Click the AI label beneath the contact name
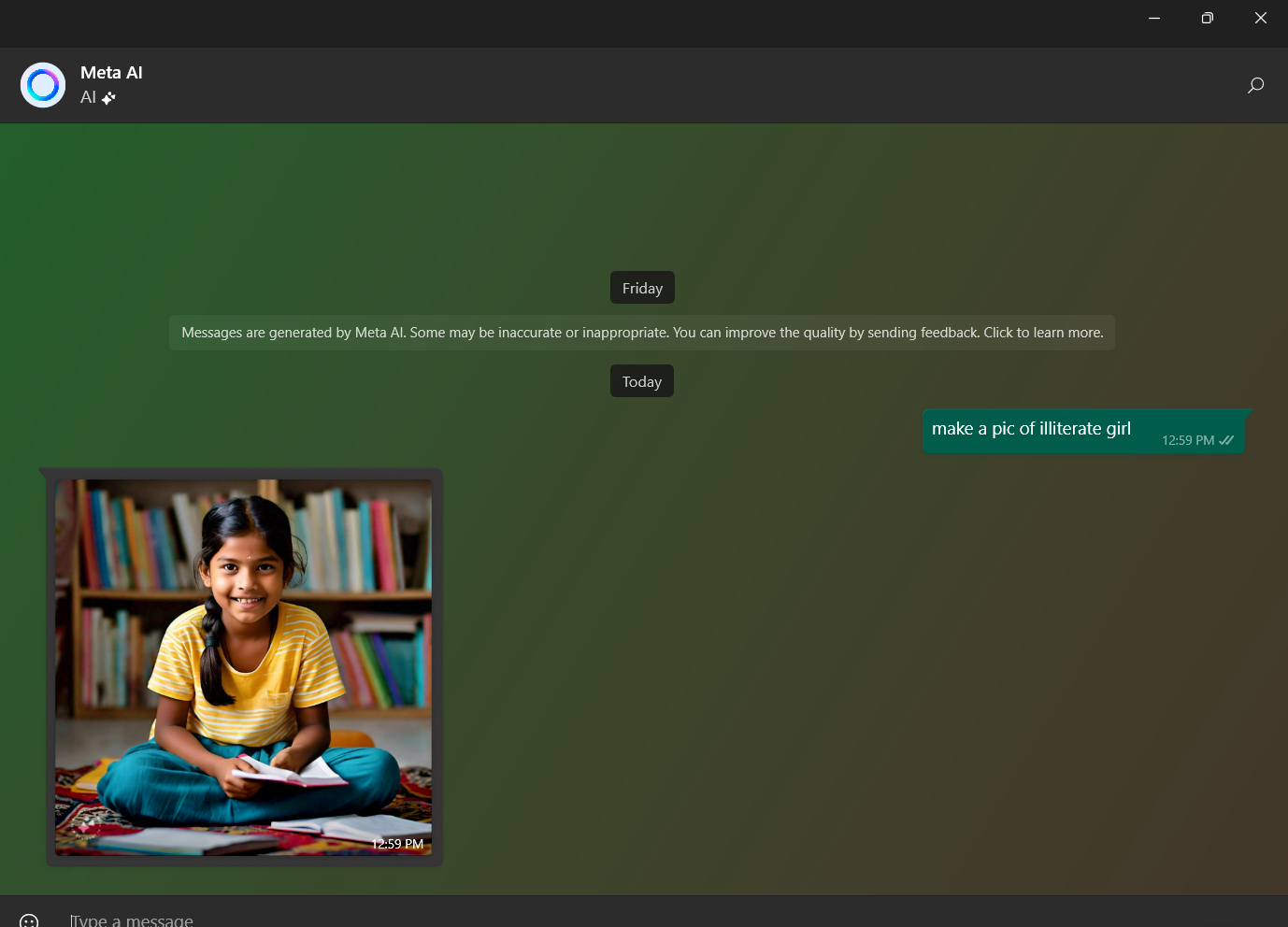 coord(88,97)
